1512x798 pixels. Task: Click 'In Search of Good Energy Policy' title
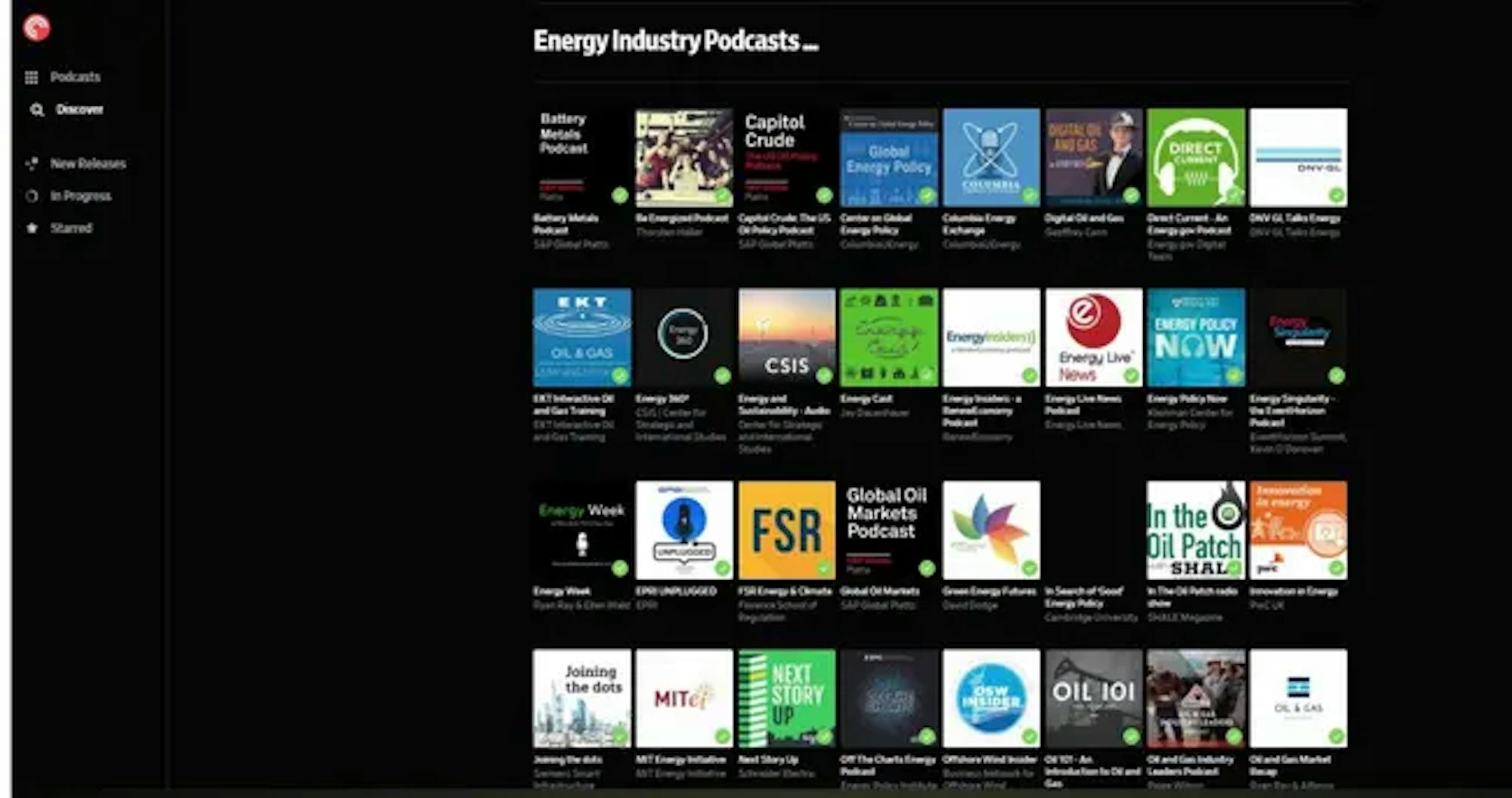pos(1084,597)
